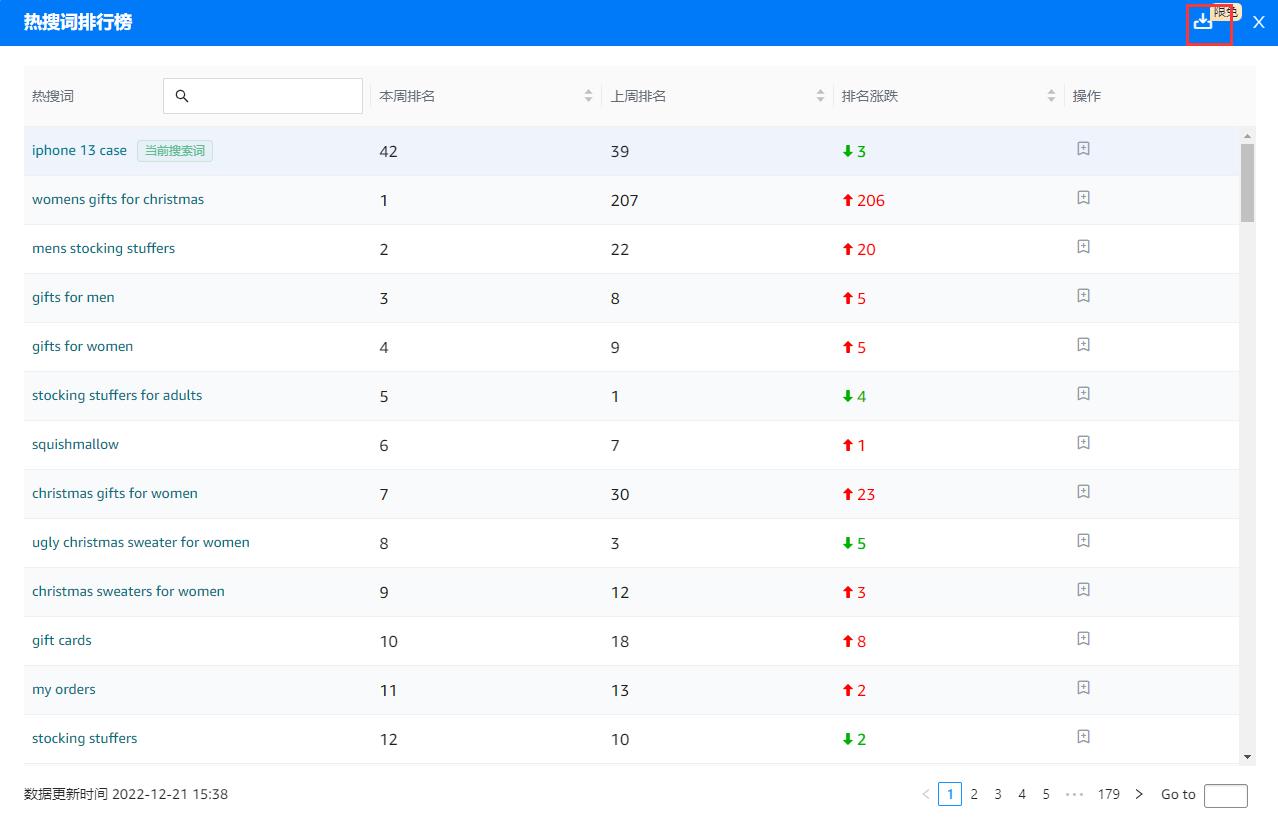Focus the hot search keyword input field
The image size is (1278, 829).
pos(263,96)
